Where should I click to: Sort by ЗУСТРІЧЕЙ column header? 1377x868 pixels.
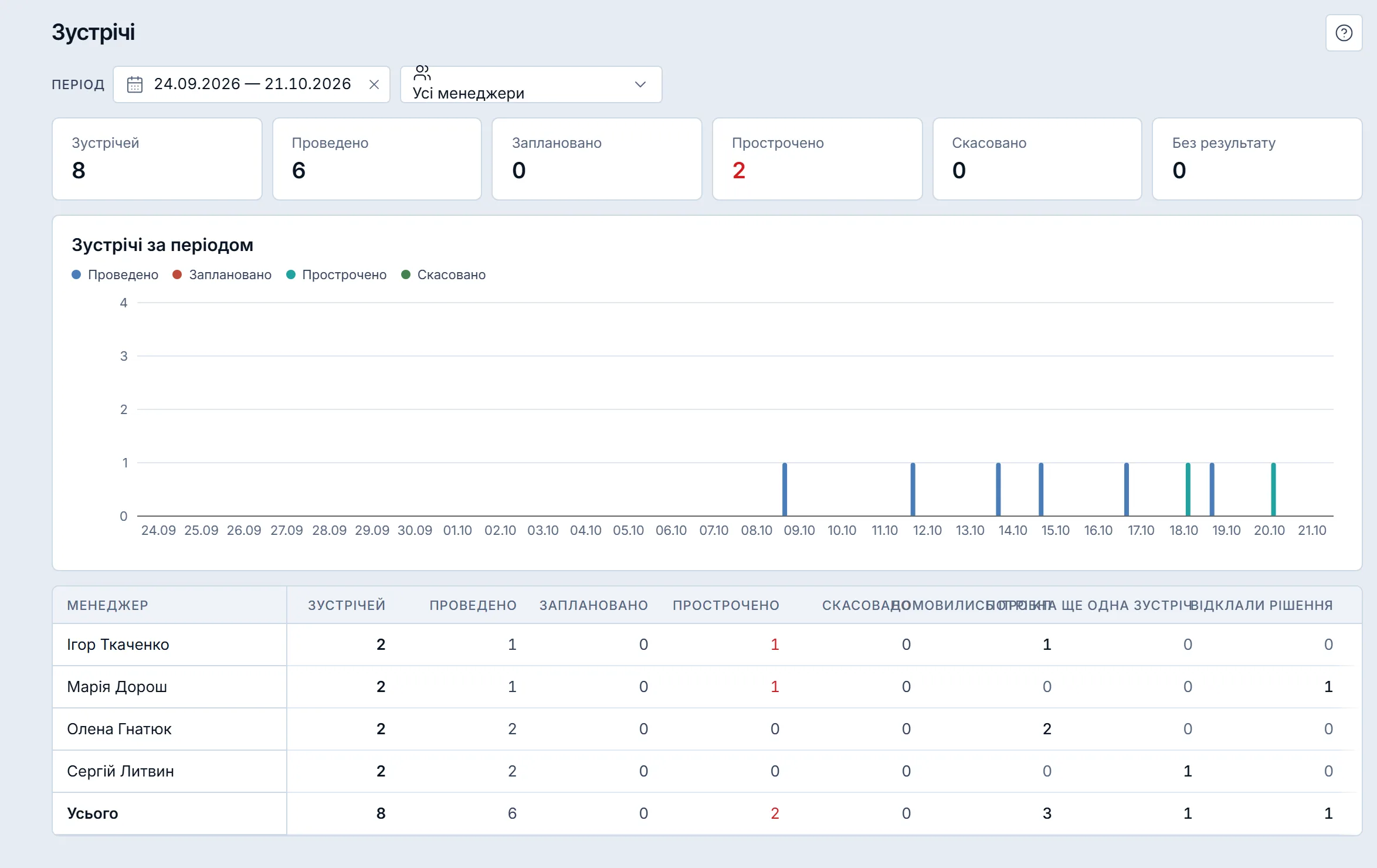coord(347,605)
